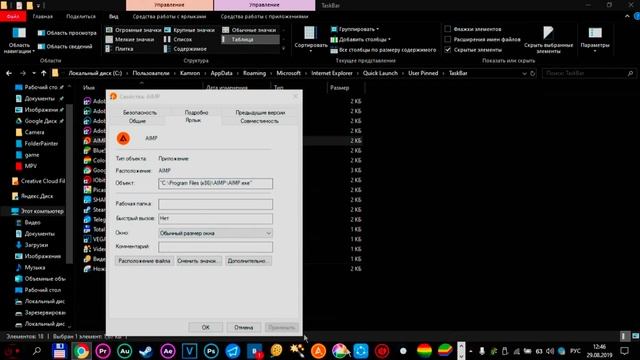Open Google Chrome from the taskbar
640x360 pixels.
[81, 351]
